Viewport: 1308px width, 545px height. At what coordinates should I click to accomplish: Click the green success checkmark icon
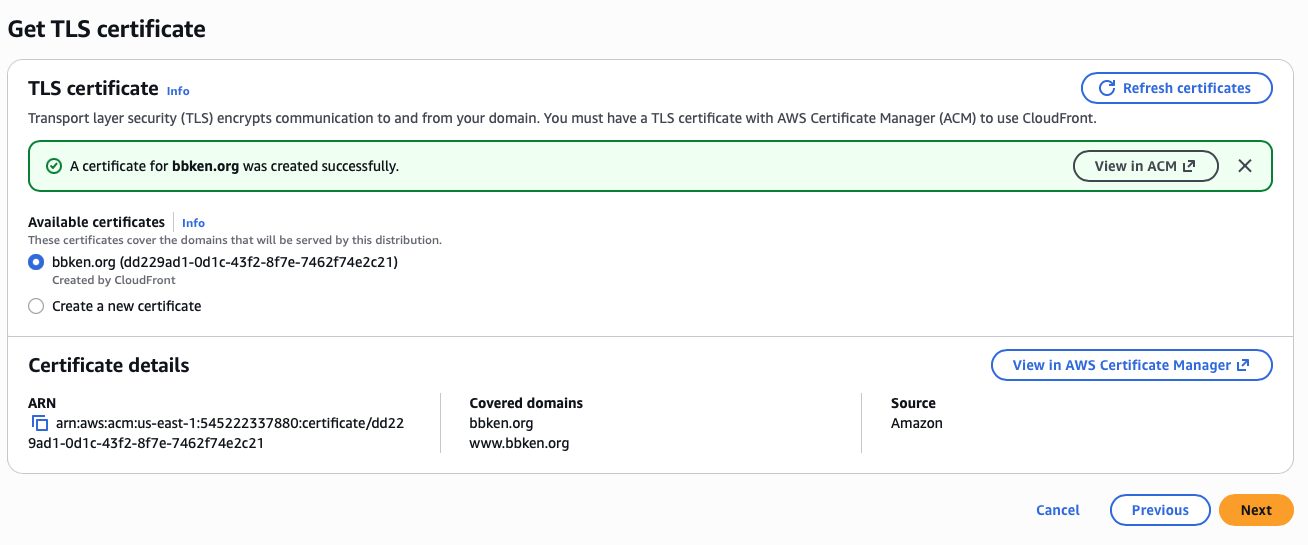[54, 166]
